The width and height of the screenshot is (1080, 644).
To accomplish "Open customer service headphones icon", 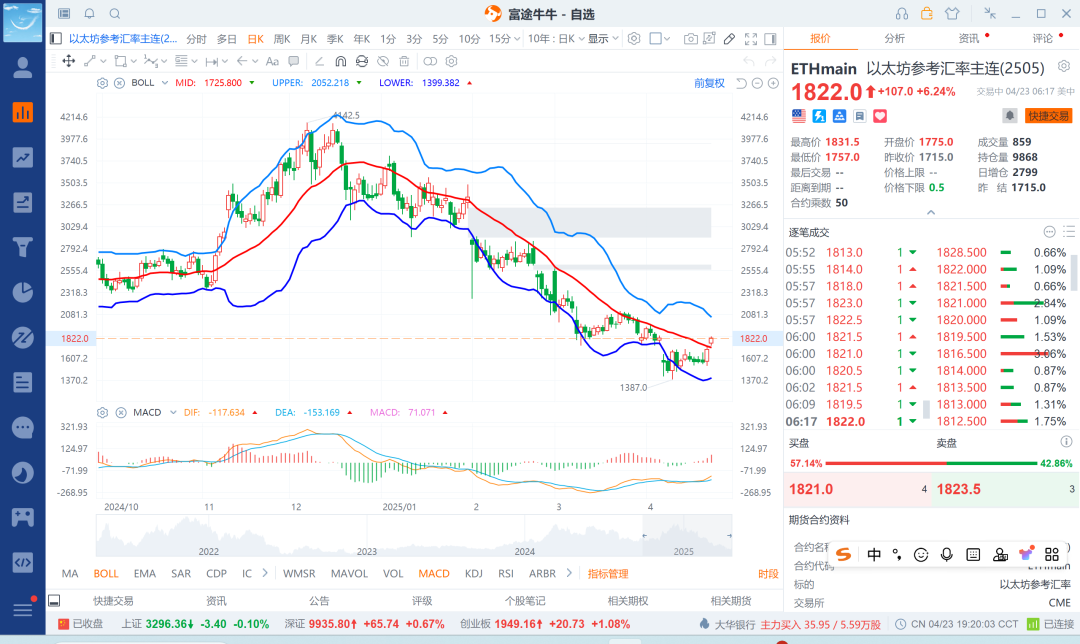I will tap(902, 14).
